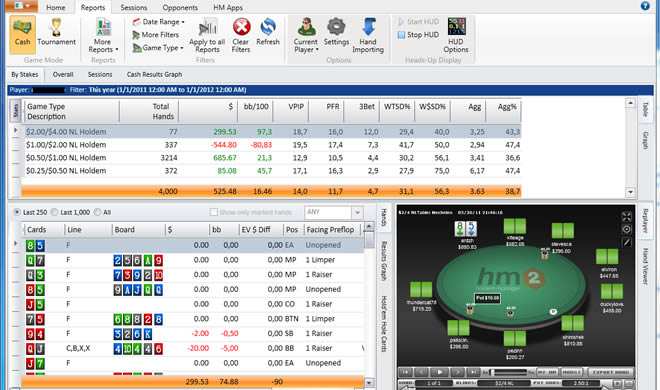Open HUD Options

[456, 35]
